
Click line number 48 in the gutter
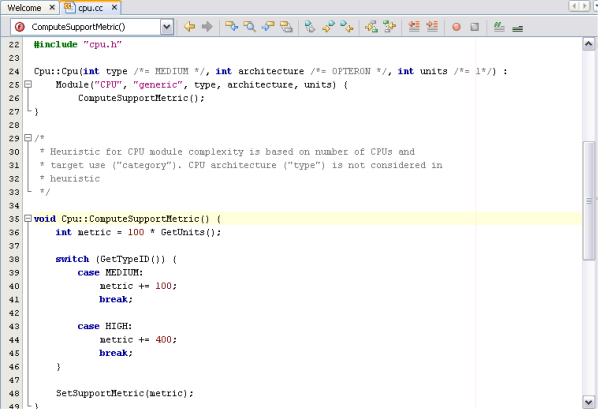(x=14, y=393)
